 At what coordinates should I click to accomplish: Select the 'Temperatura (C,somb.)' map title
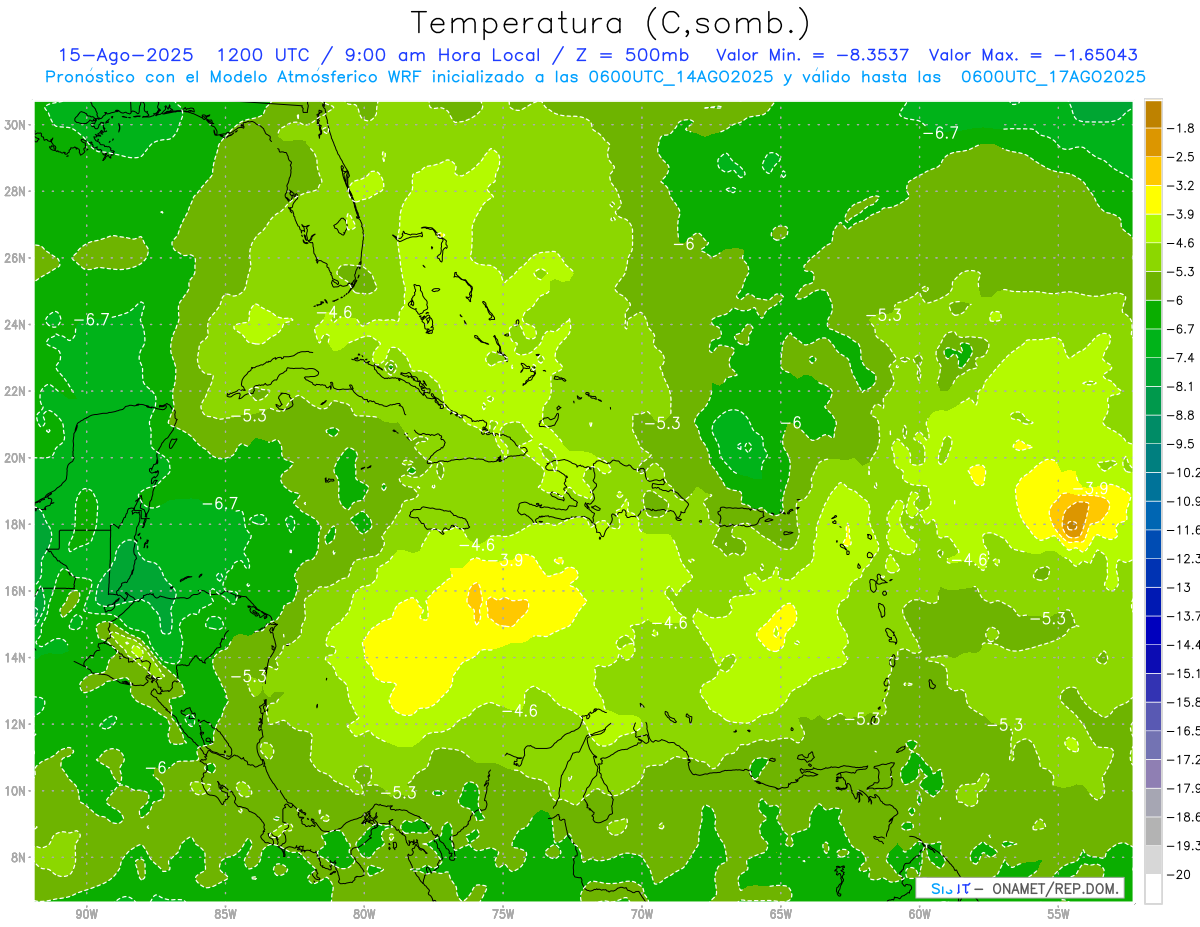(611, 23)
